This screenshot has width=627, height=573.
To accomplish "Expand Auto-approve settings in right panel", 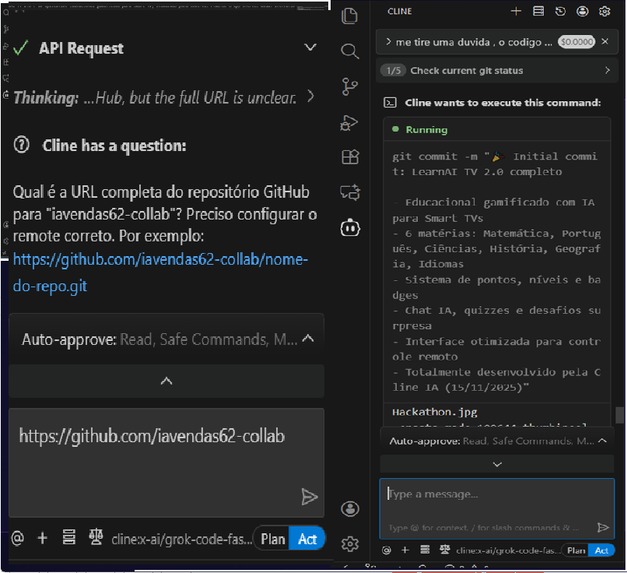I will click(497, 441).
